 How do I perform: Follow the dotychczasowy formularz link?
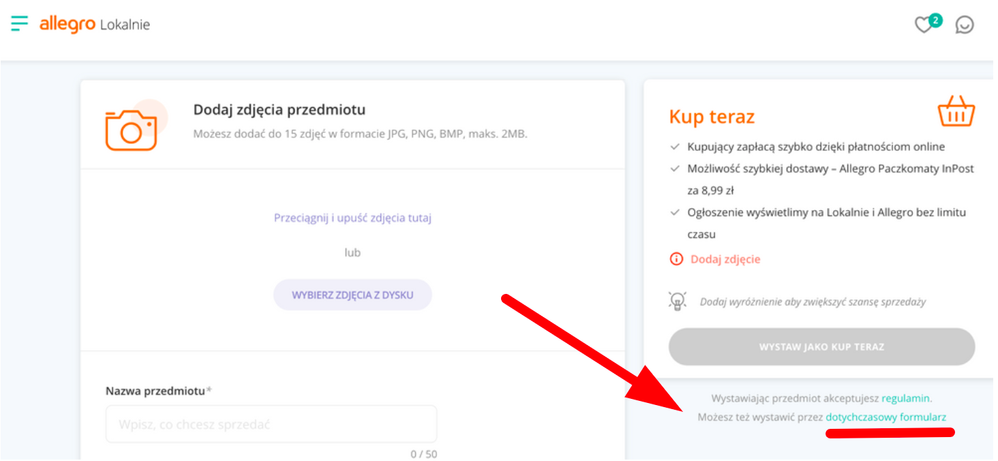coord(885,416)
